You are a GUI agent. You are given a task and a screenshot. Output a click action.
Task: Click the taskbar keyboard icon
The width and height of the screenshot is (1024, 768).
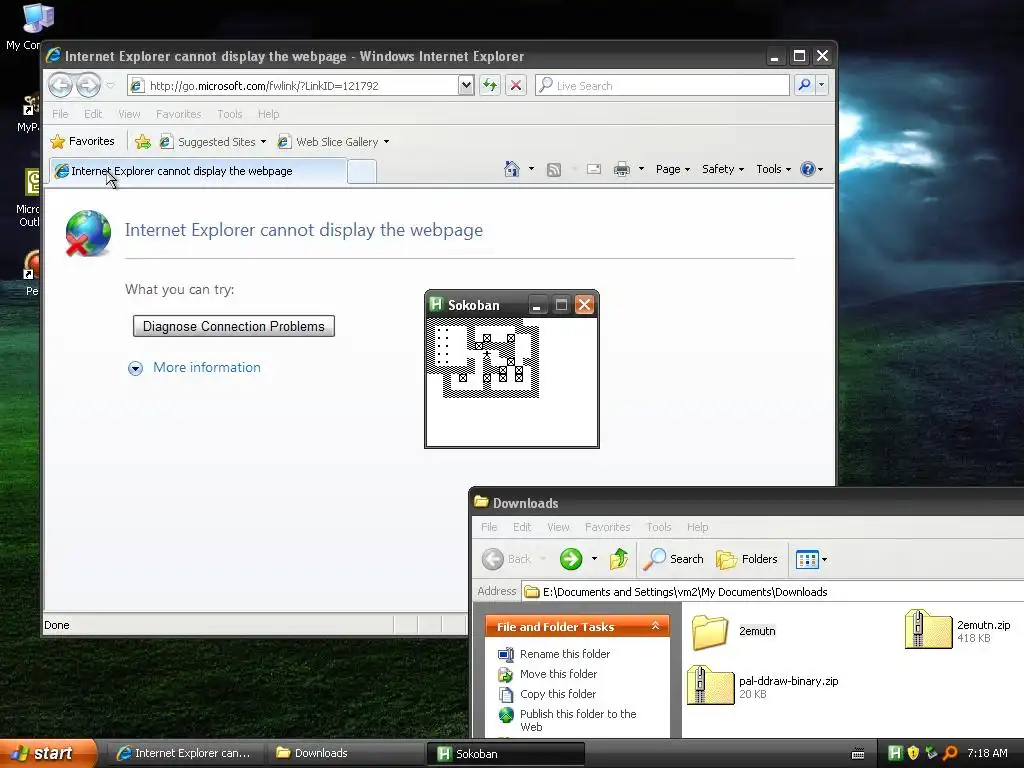(858, 754)
